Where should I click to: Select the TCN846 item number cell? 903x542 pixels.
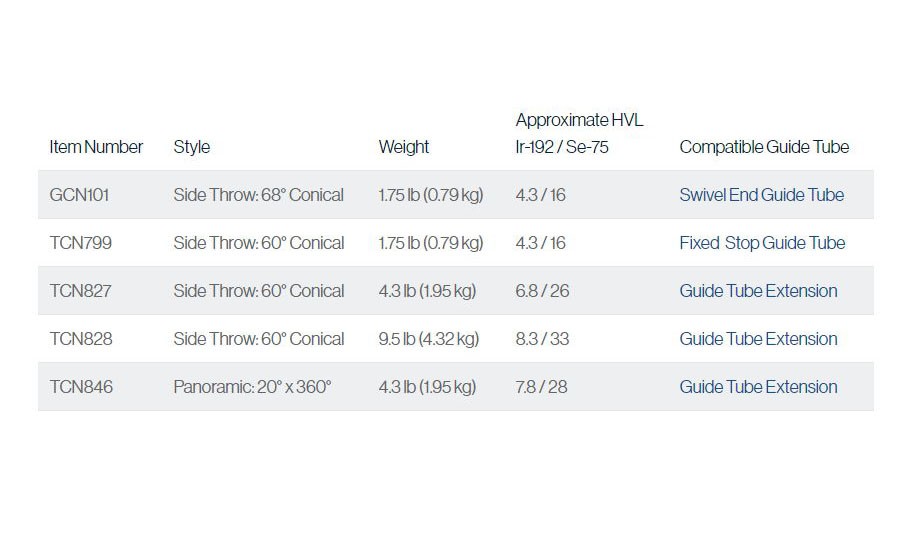click(81, 386)
